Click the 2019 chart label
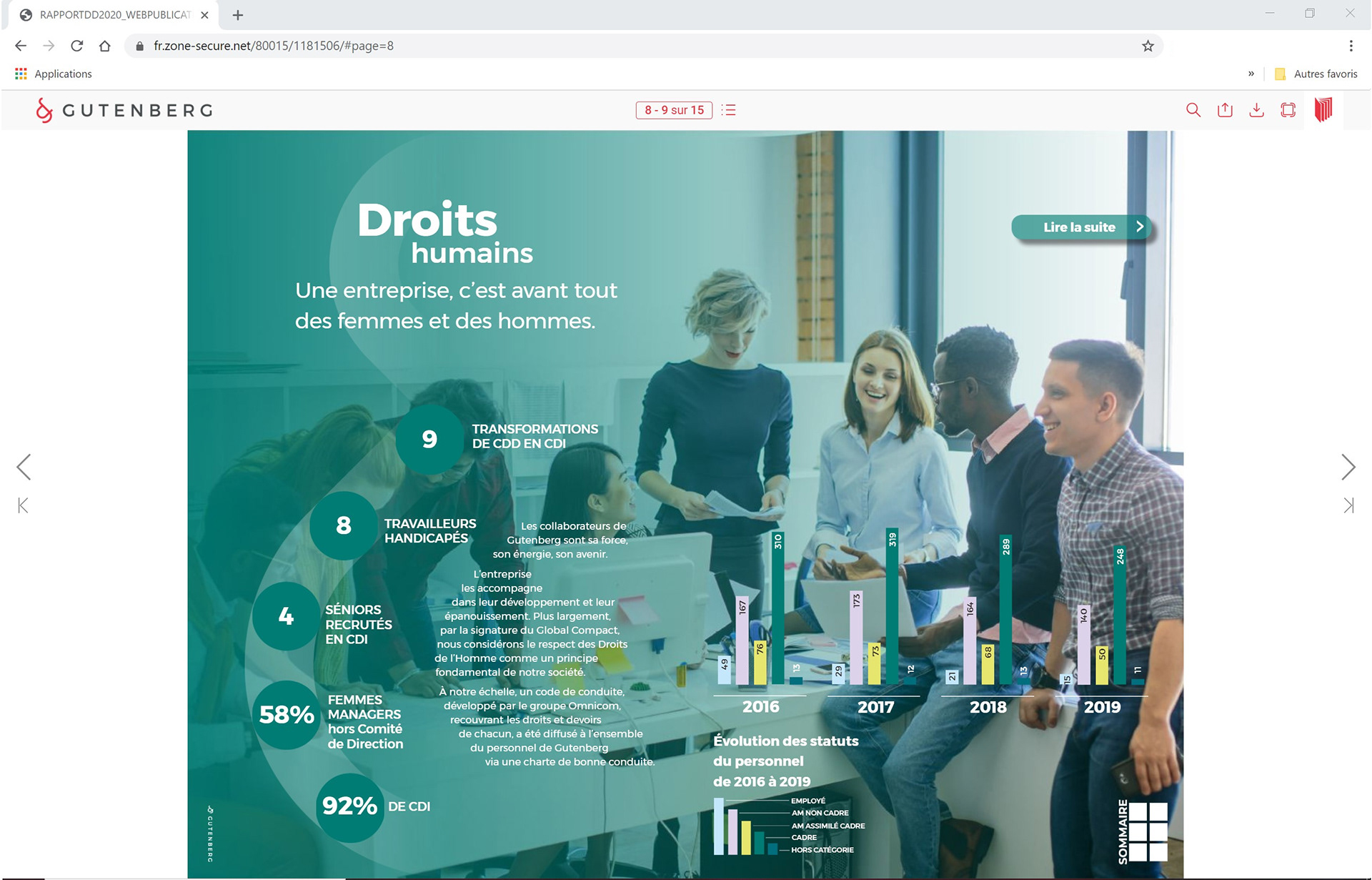 [x=1102, y=707]
